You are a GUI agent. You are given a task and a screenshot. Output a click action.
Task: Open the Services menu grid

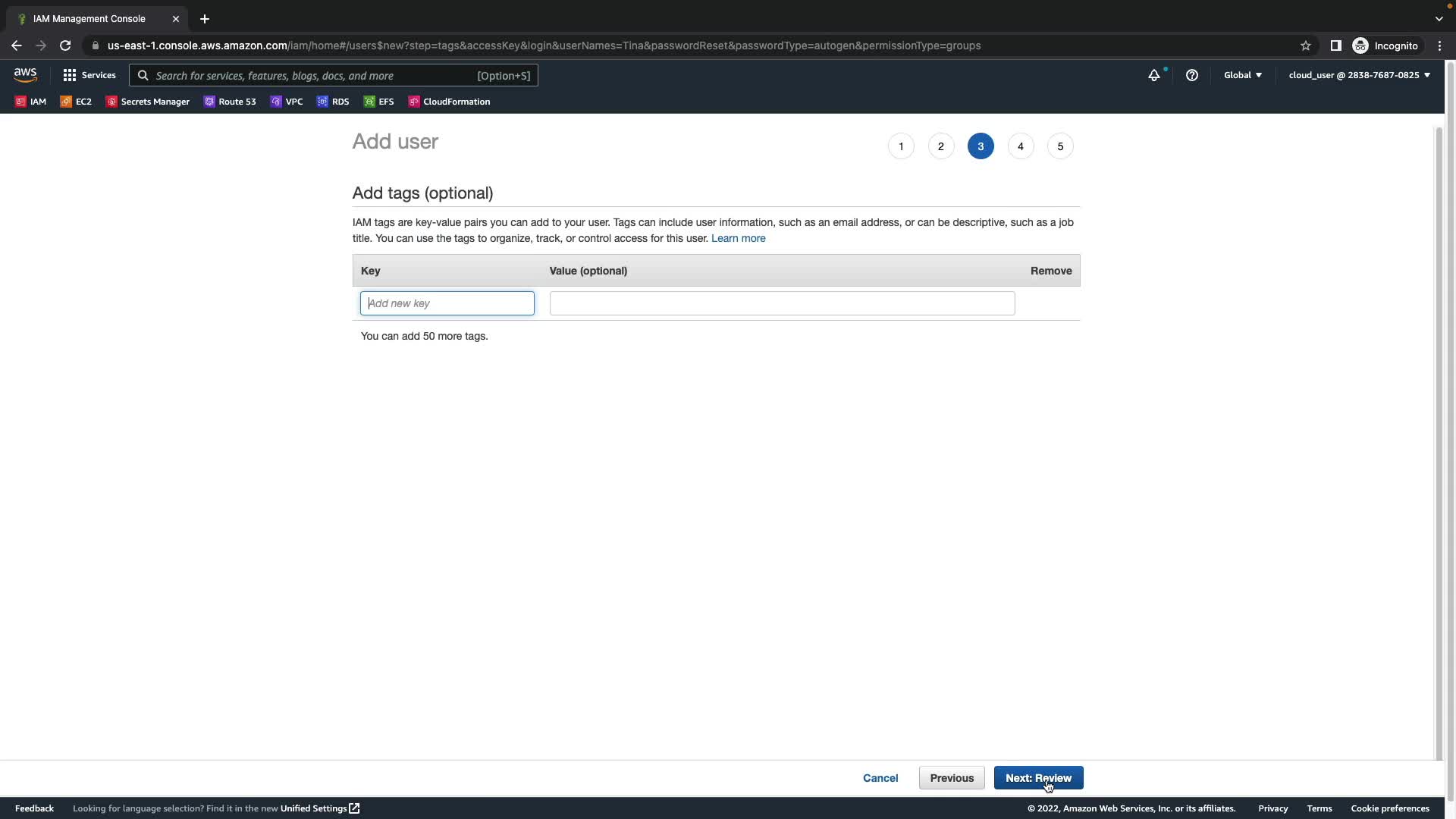tap(89, 75)
